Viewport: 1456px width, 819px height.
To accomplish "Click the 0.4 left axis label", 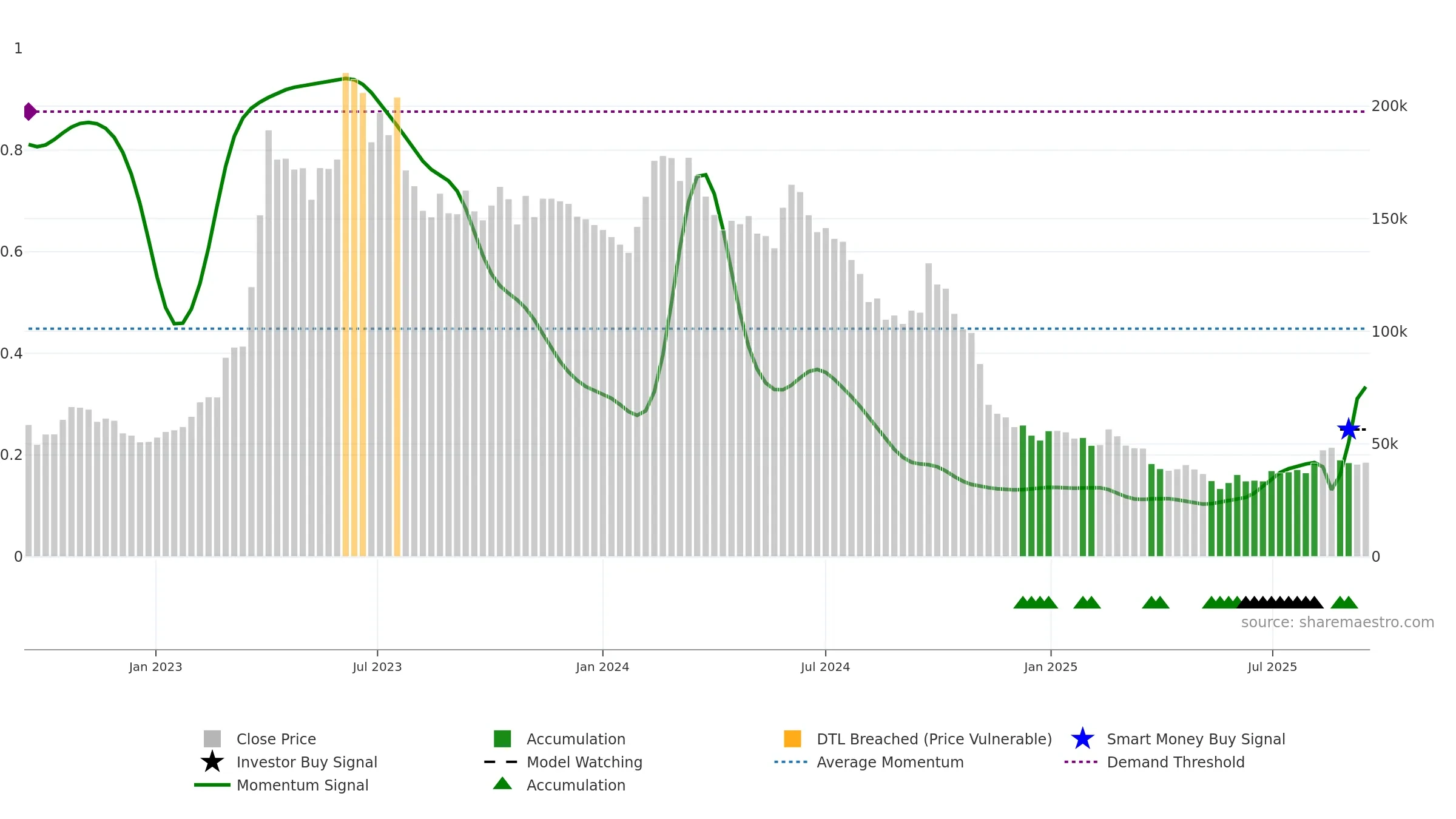I will (x=11, y=354).
